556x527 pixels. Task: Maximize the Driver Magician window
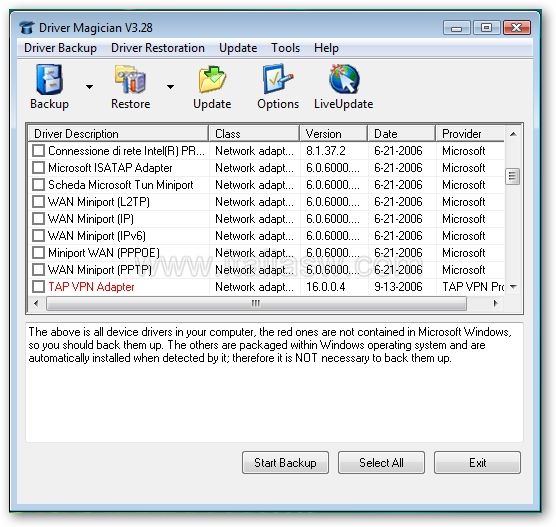click(487, 28)
